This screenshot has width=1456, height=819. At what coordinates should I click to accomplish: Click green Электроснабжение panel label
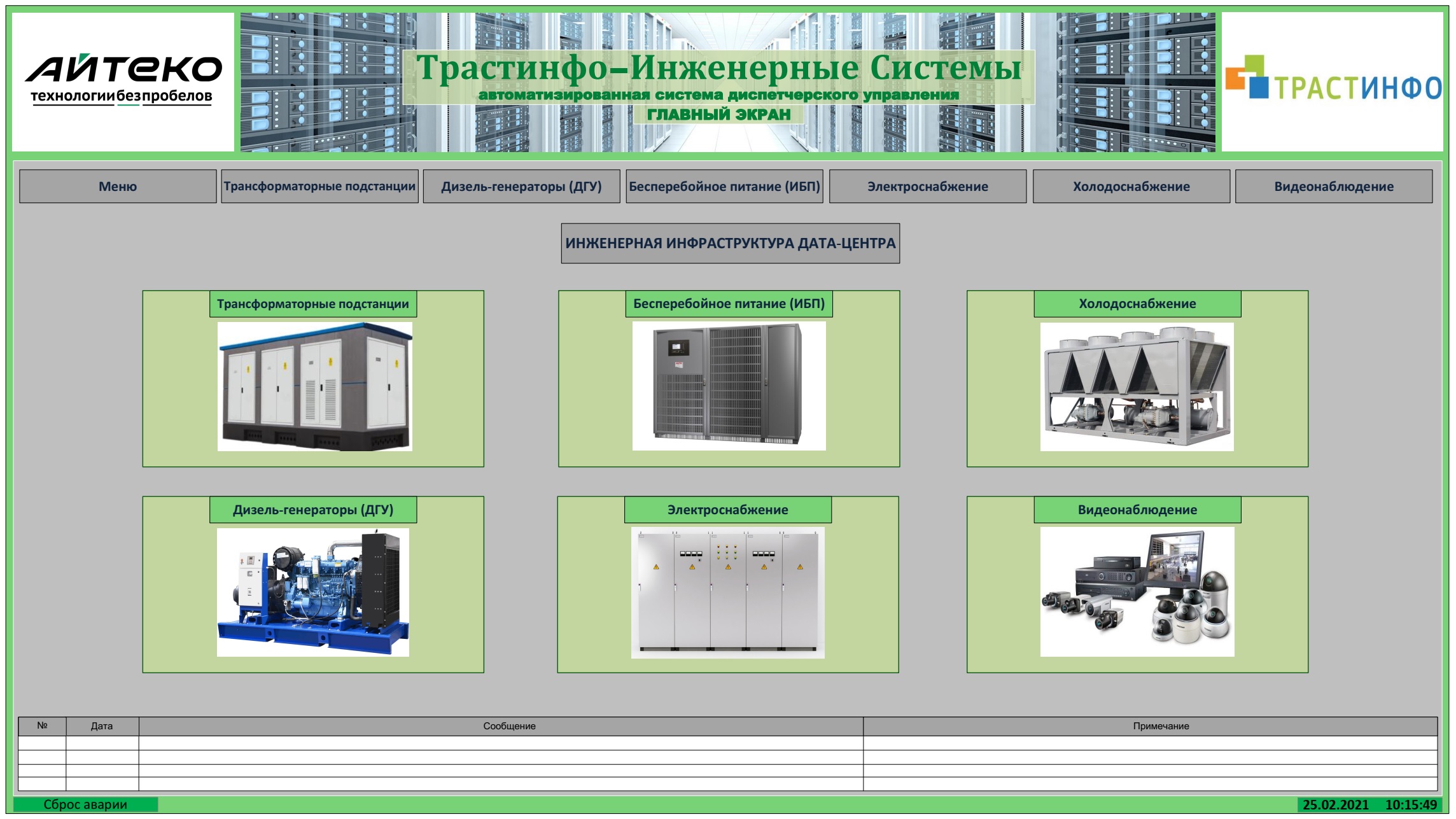click(x=727, y=510)
